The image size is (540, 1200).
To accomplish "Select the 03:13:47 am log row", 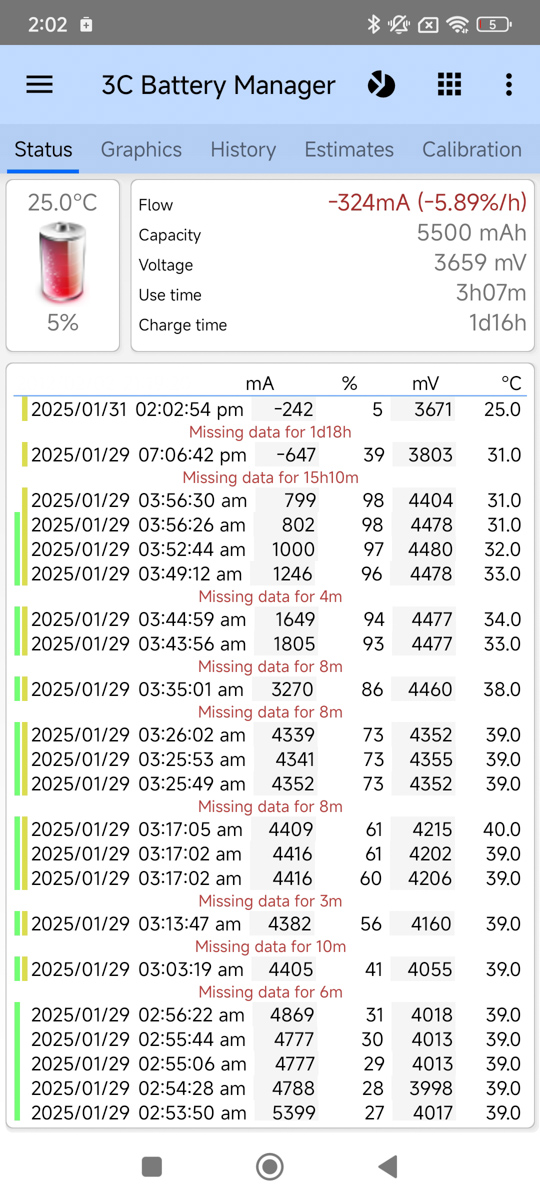I will click(x=270, y=924).
